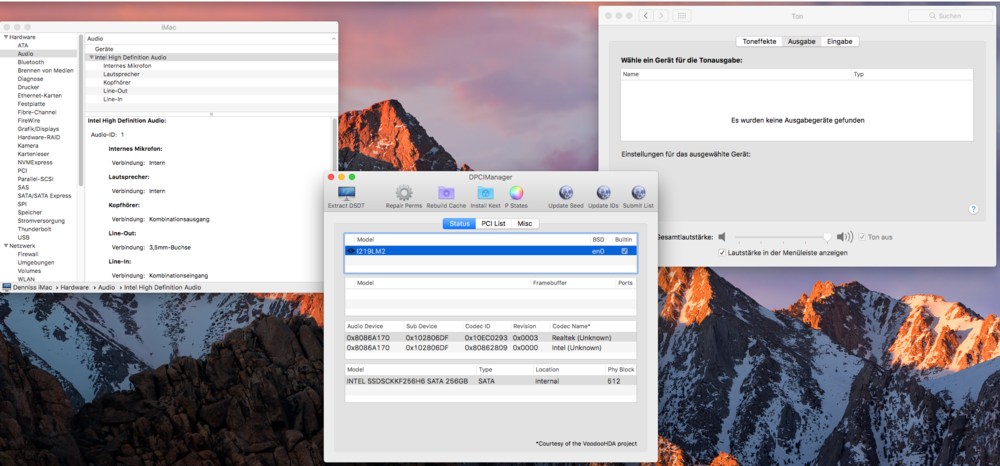Click low volume speaker icon

(721, 237)
